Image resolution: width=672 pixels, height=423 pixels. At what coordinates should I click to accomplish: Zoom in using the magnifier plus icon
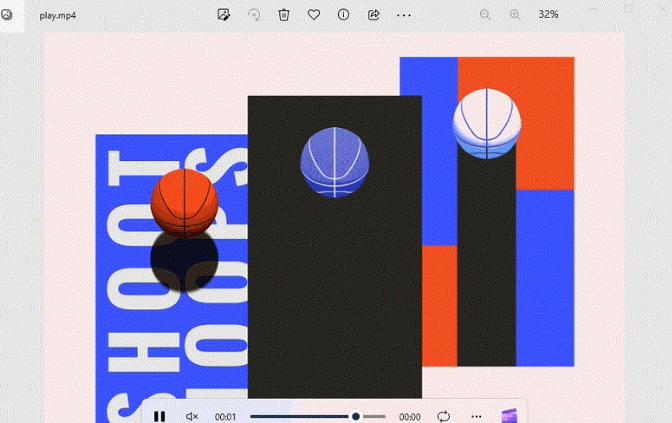point(515,15)
